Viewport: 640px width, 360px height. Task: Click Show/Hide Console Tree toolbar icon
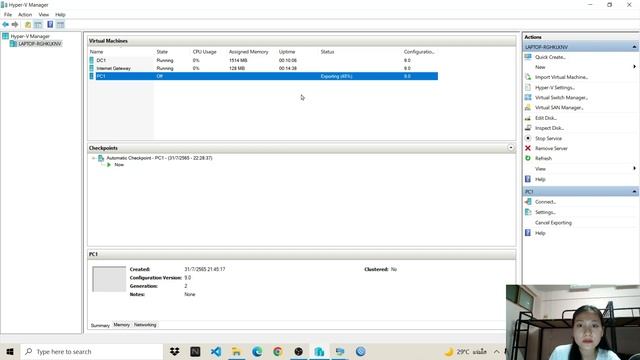[38, 24]
